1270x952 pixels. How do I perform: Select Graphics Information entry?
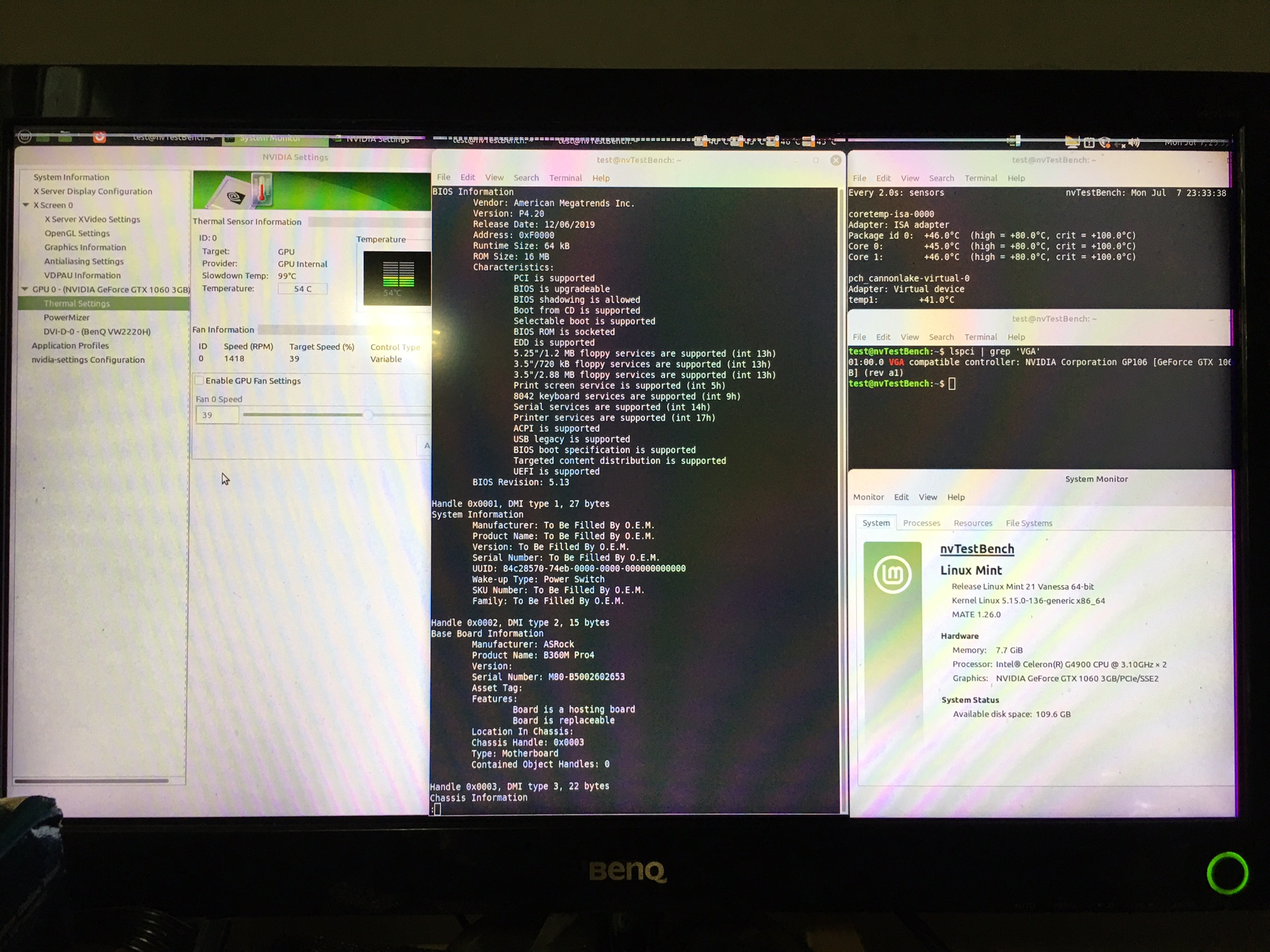85,247
